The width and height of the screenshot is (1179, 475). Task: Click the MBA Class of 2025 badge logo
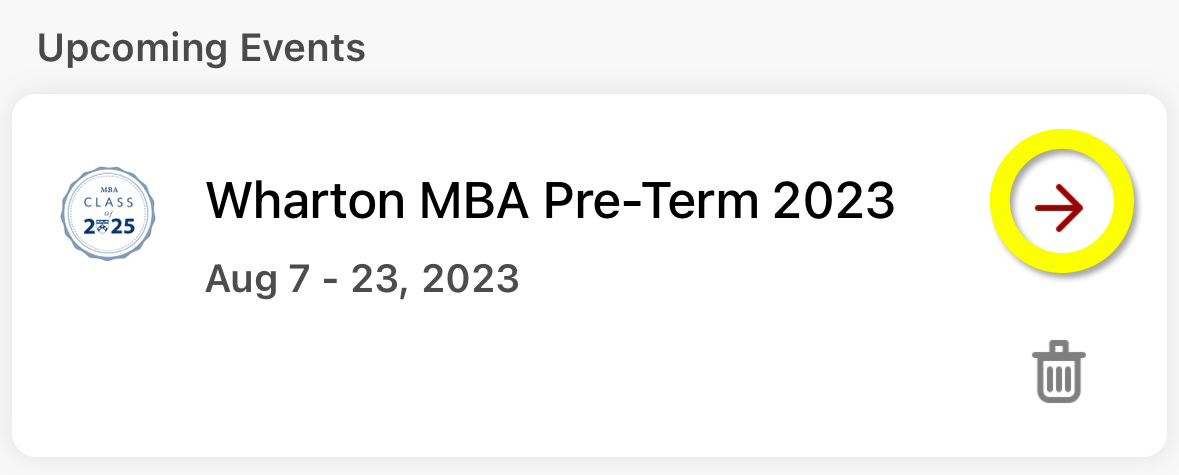pos(108,213)
